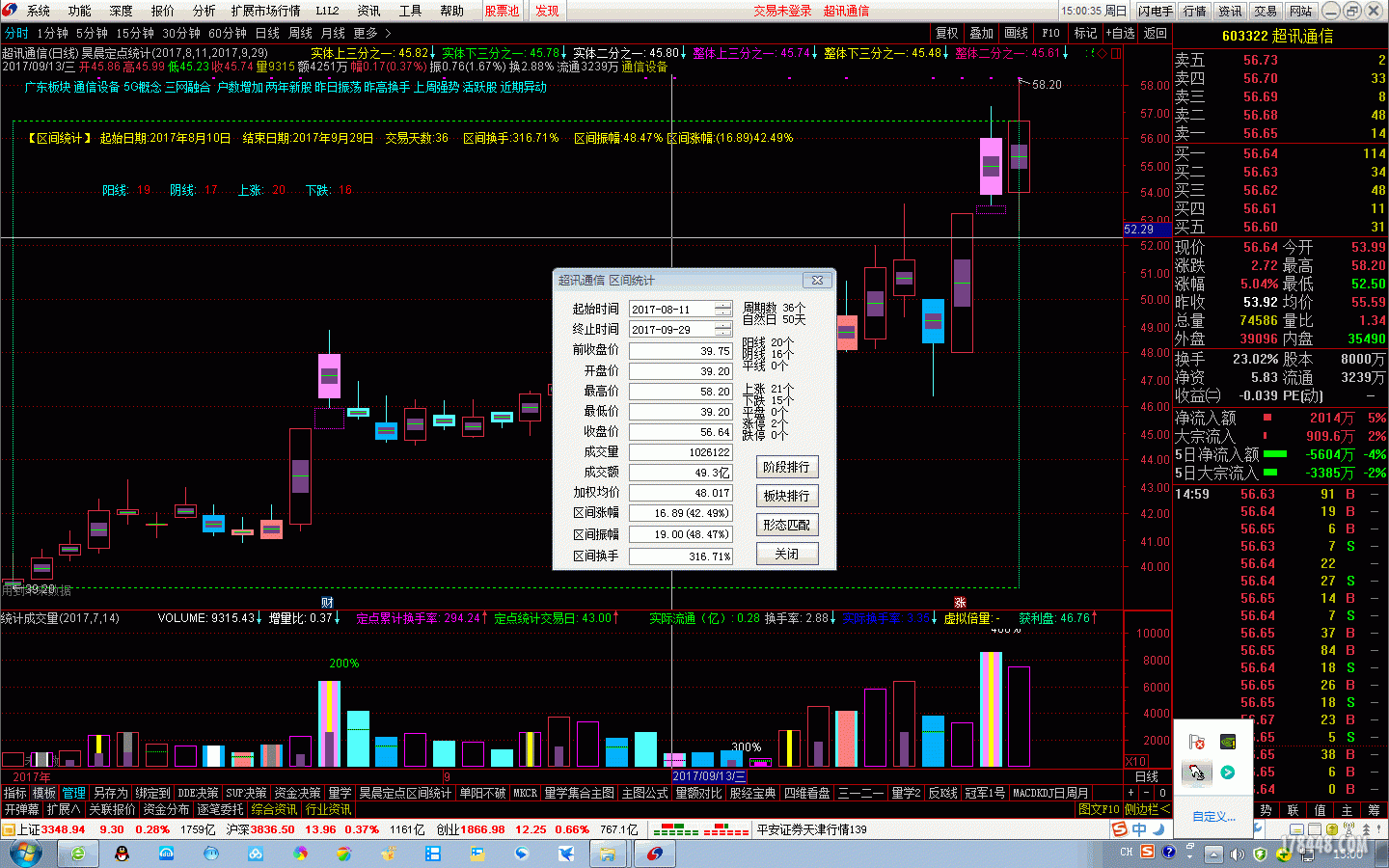
Task: Click the 中 Chinese mode indicator
Action: (x=1139, y=829)
